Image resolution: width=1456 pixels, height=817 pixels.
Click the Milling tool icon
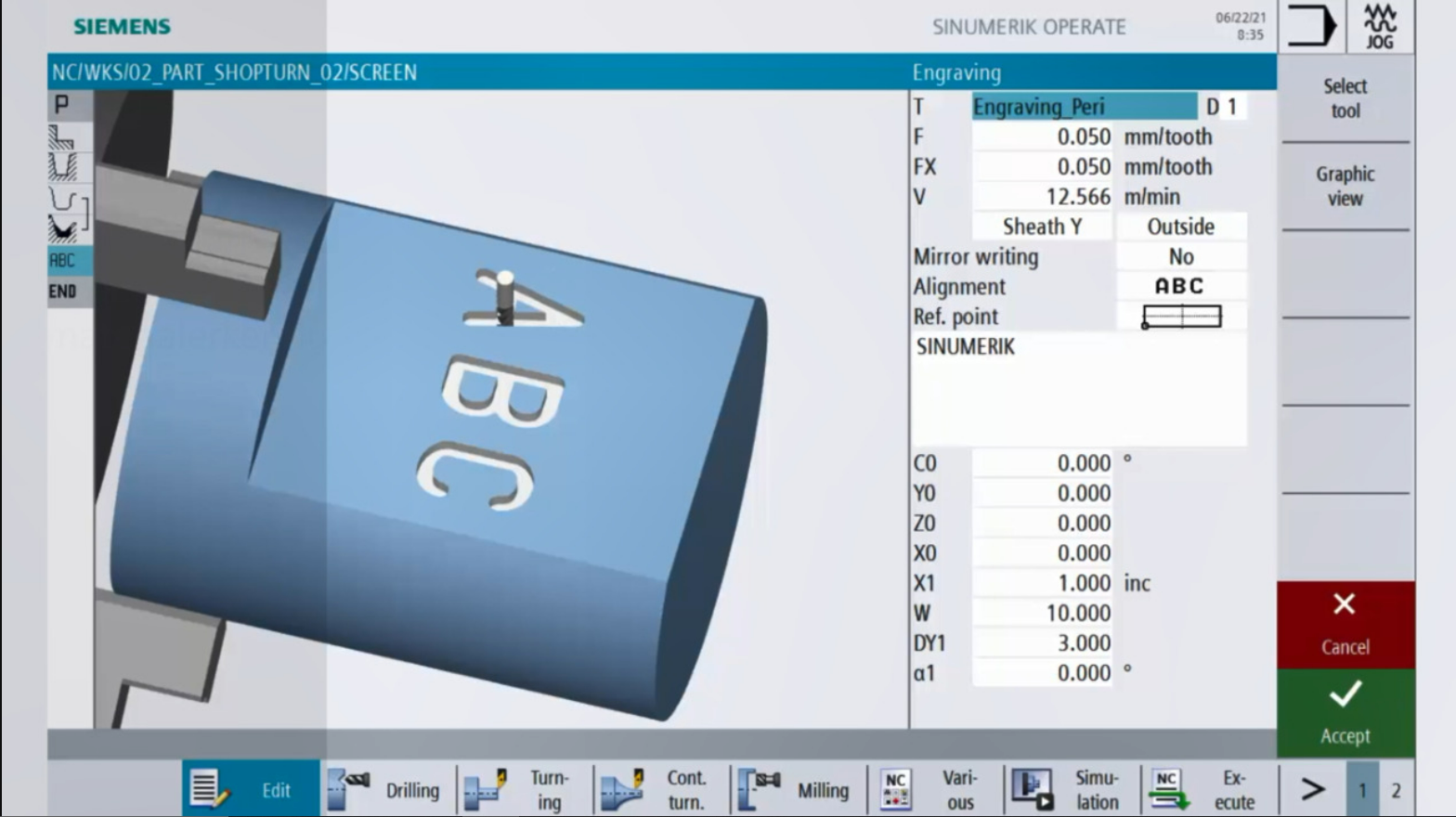(x=759, y=789)
